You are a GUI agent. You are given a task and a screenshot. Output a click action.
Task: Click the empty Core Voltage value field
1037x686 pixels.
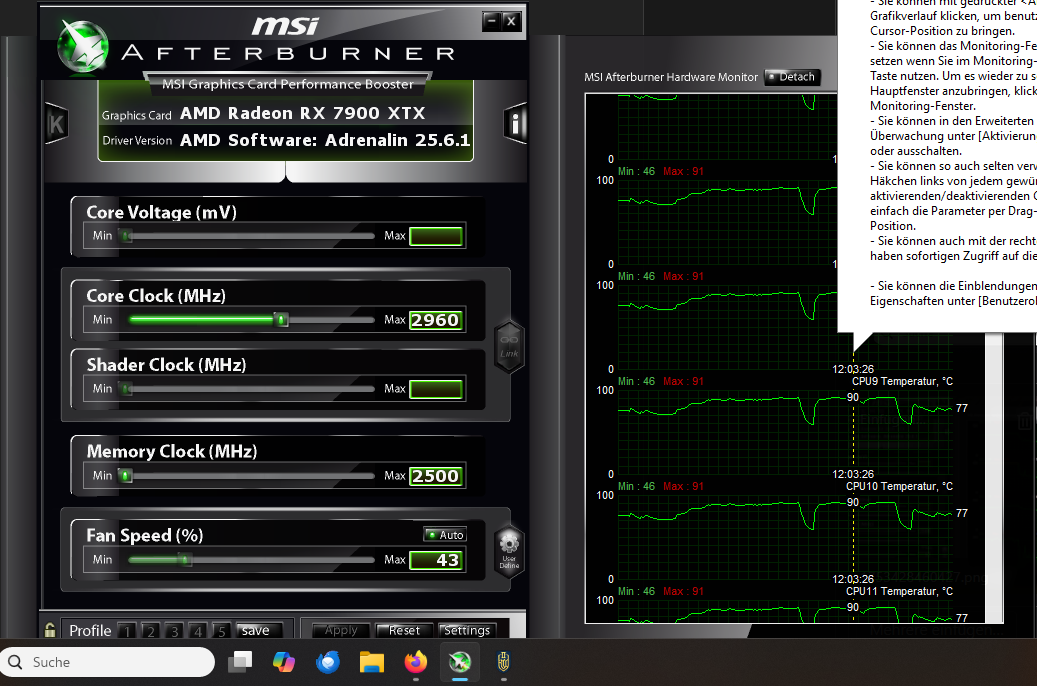pos(436,236)
